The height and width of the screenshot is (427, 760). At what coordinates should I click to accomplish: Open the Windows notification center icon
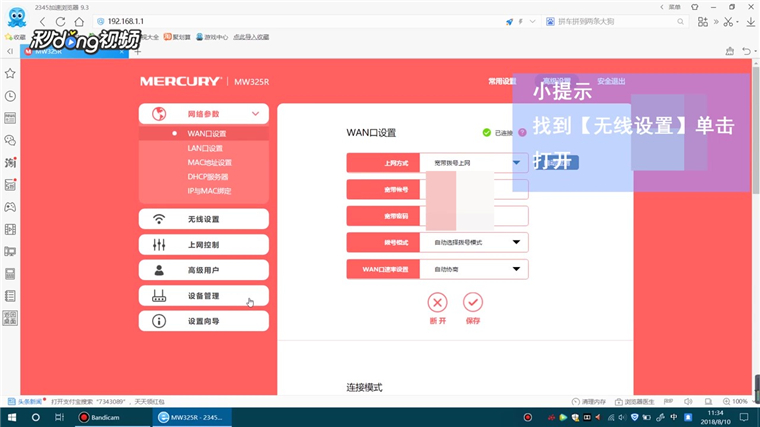pyautogui.click(x=744, y=417)
